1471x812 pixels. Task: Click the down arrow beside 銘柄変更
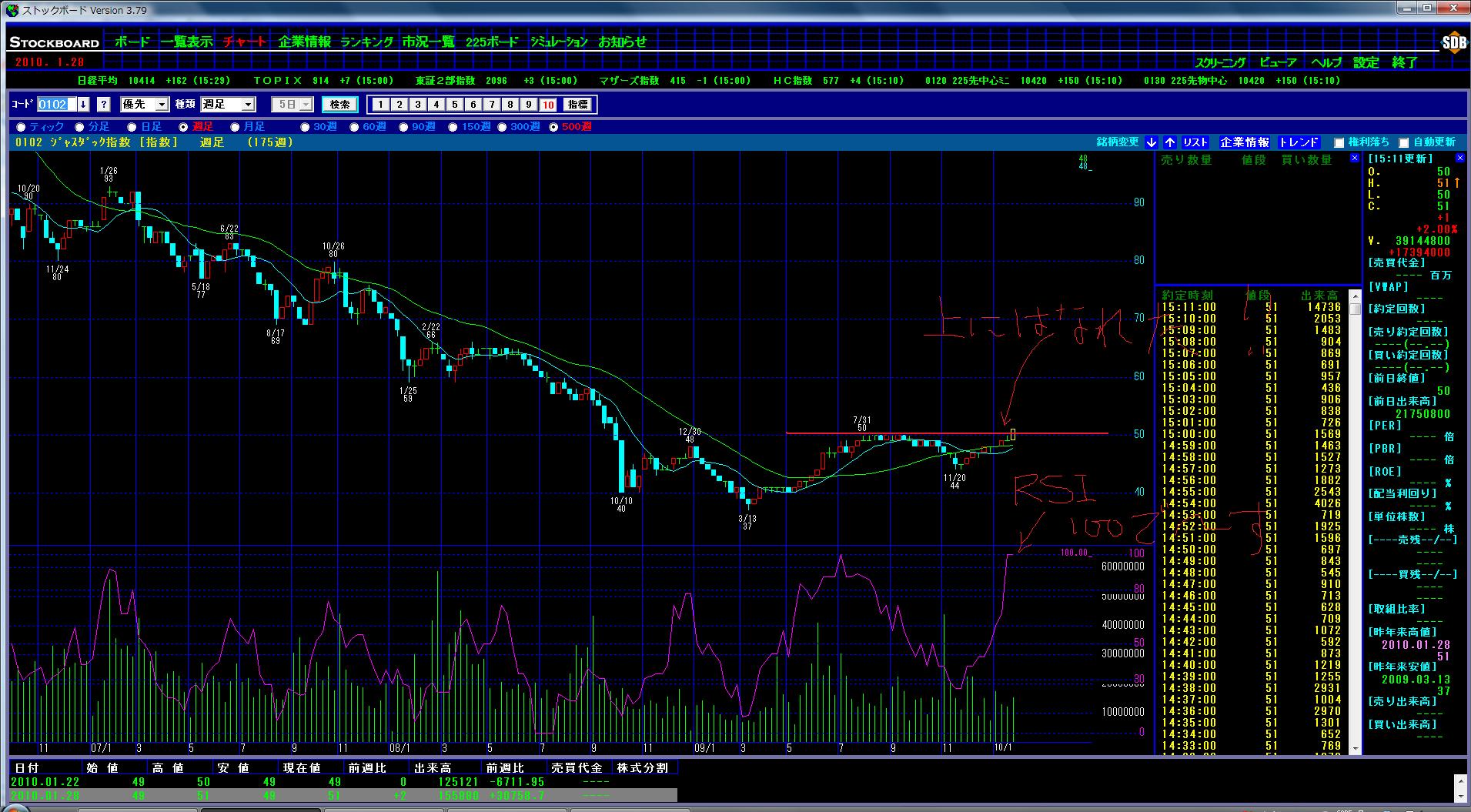point(1151,142)
